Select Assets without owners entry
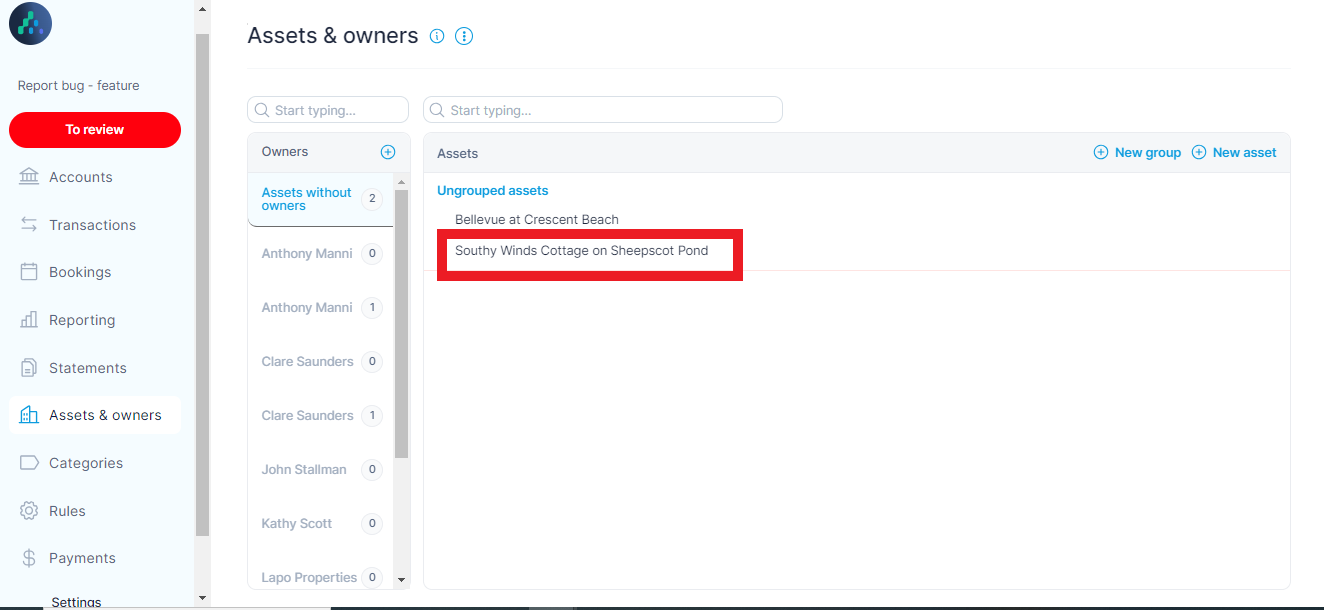 click(320, 199)
